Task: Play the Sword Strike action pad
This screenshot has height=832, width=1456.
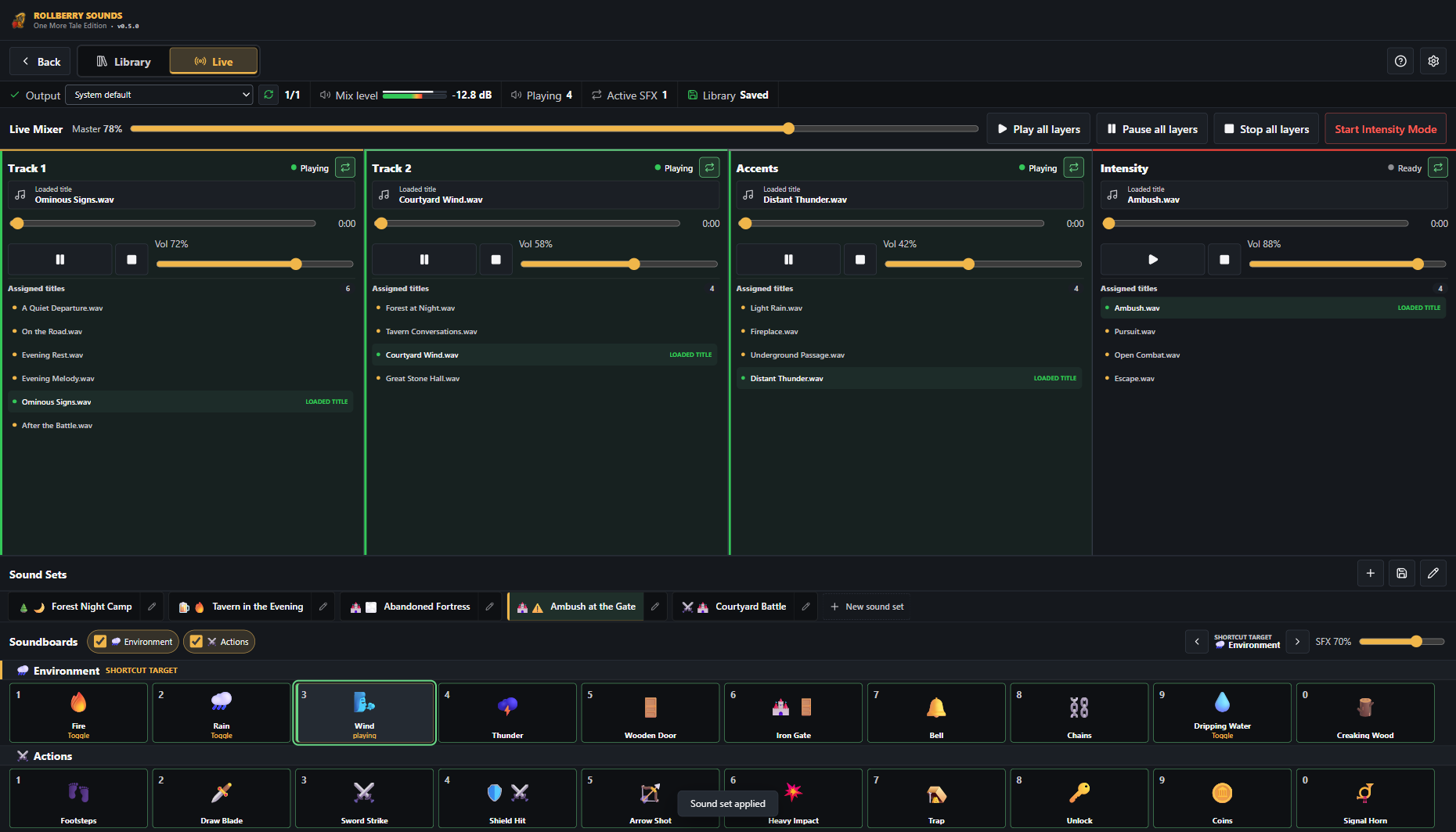Action: tap(364, 798)
